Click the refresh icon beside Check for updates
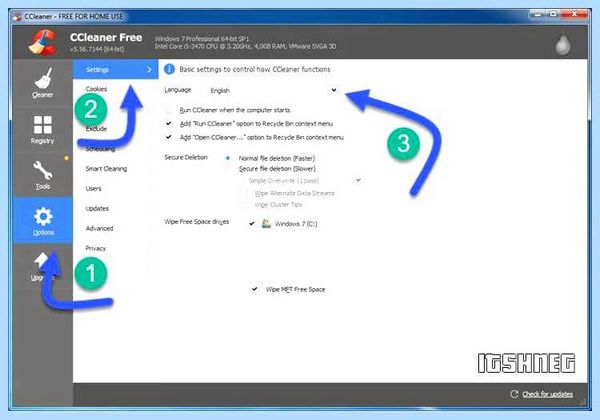Viewport: 600px width, 420px height. coord(514,394)
